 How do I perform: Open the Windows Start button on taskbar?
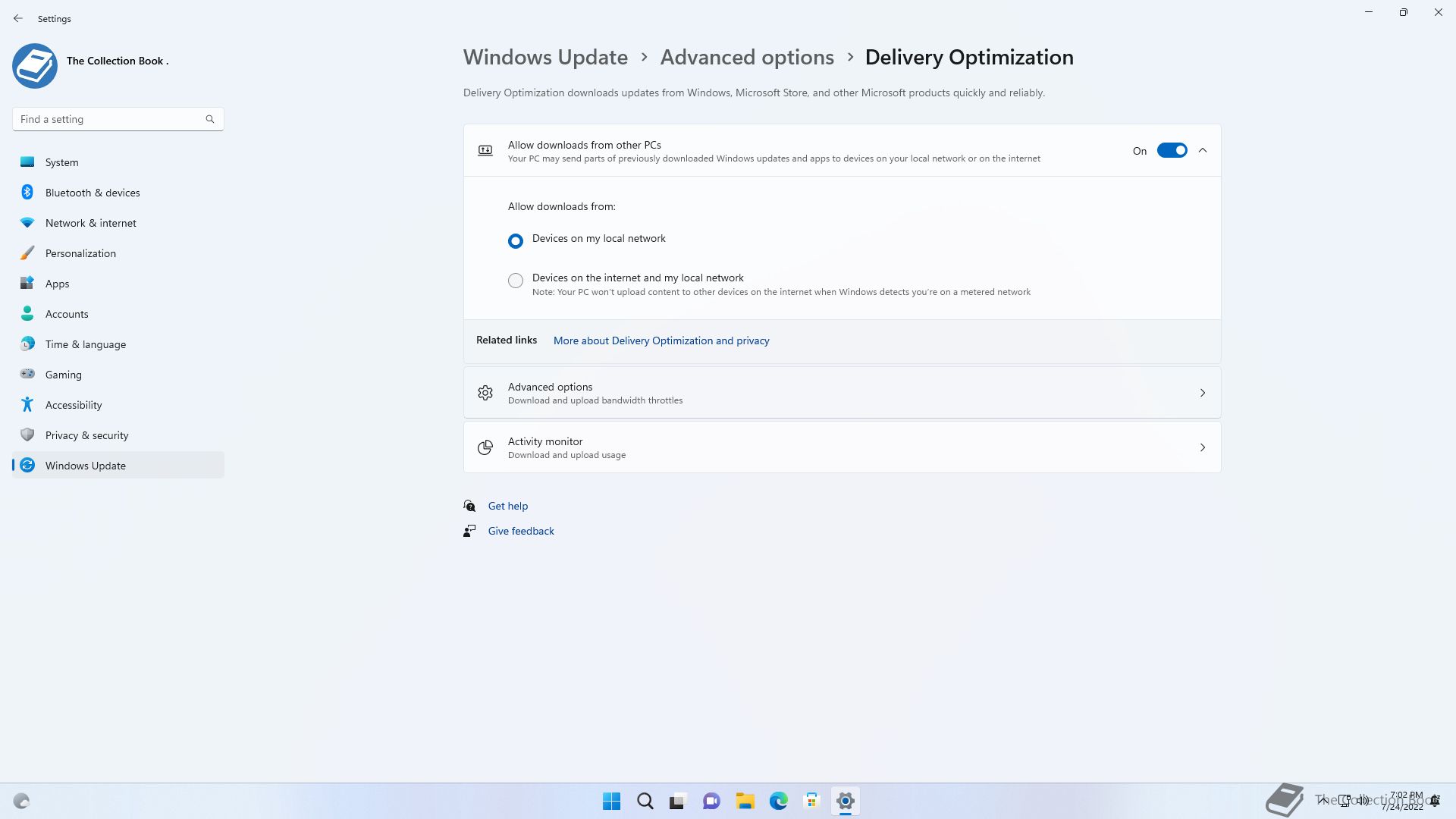[611, 801]
